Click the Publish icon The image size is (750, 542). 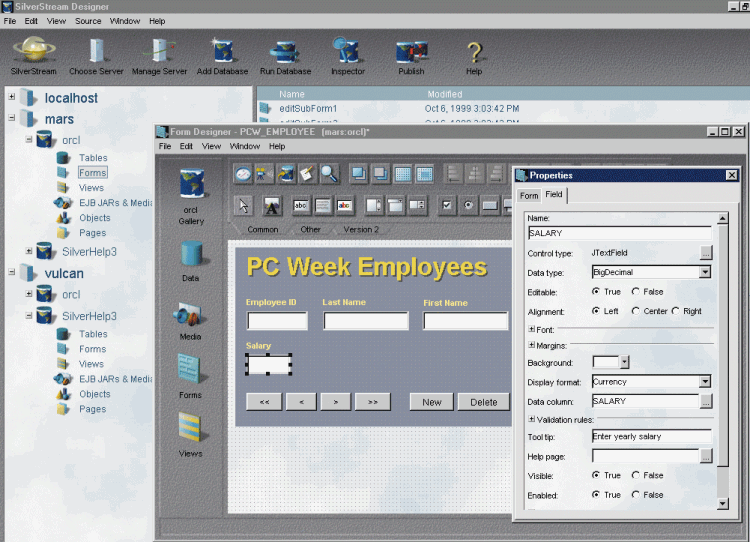pos(411,52)
